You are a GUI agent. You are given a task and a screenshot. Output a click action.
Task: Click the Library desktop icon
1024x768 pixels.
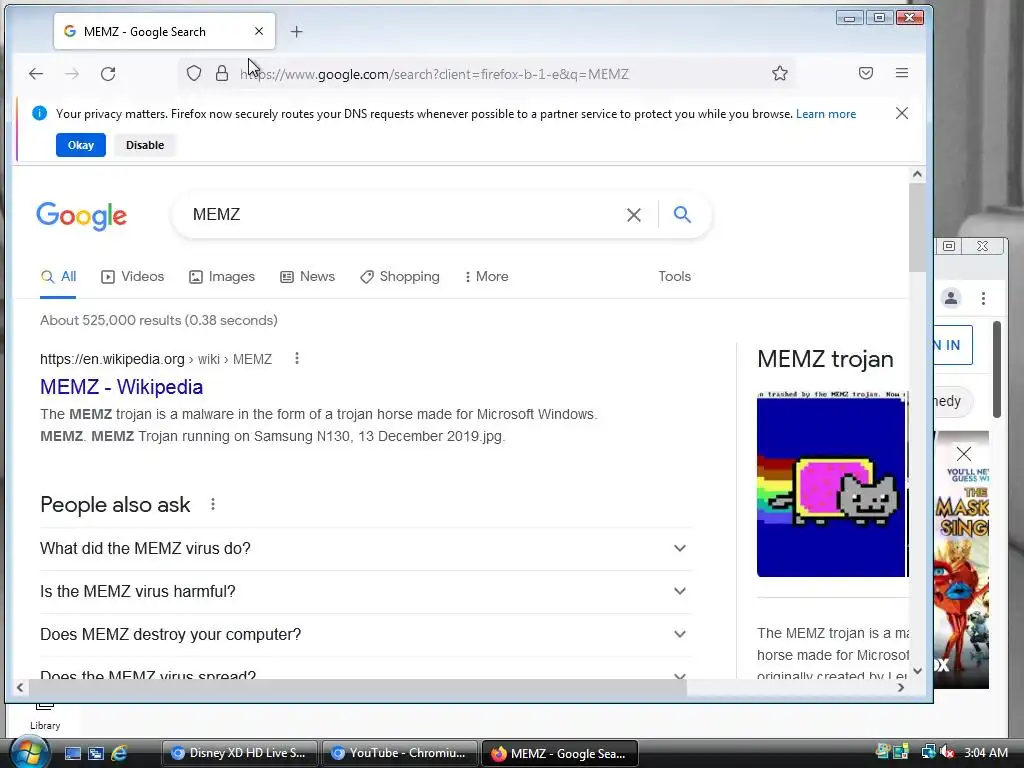45,717
